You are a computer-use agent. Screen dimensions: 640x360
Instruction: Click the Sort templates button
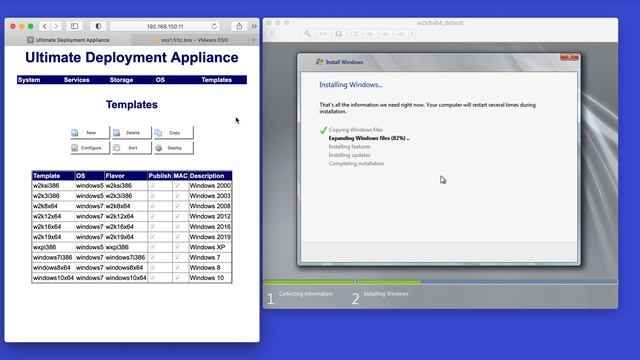(131, 148)
